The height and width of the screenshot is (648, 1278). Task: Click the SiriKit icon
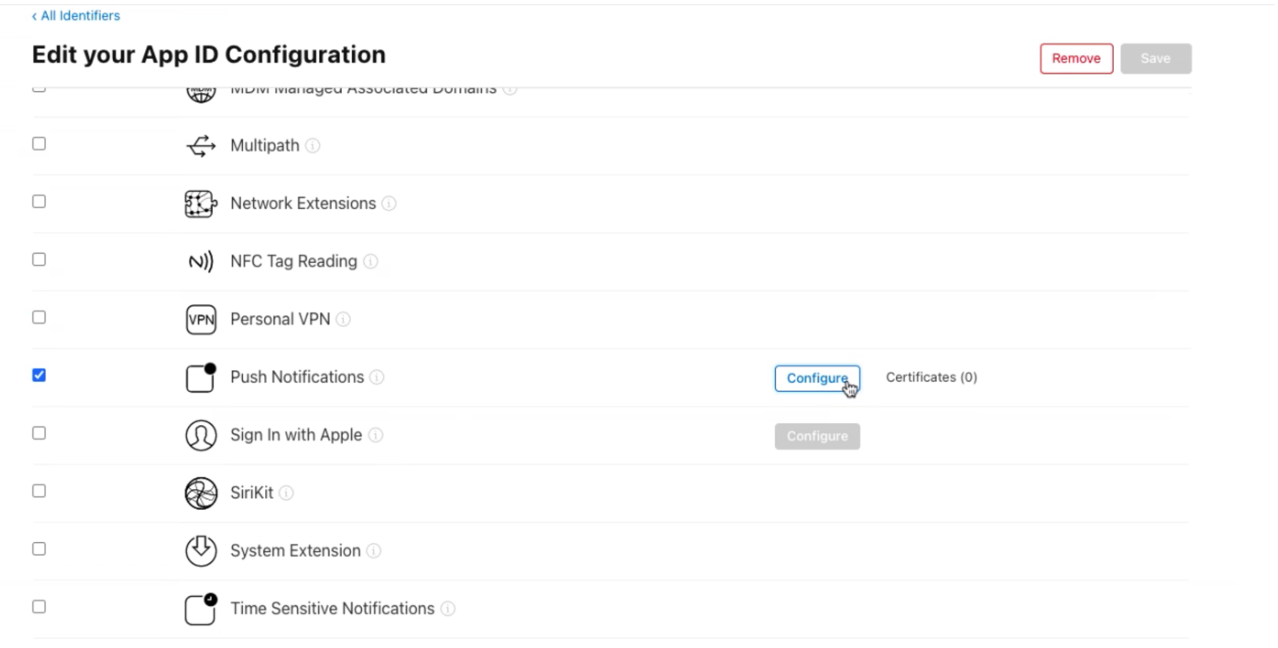coord(200,492)
